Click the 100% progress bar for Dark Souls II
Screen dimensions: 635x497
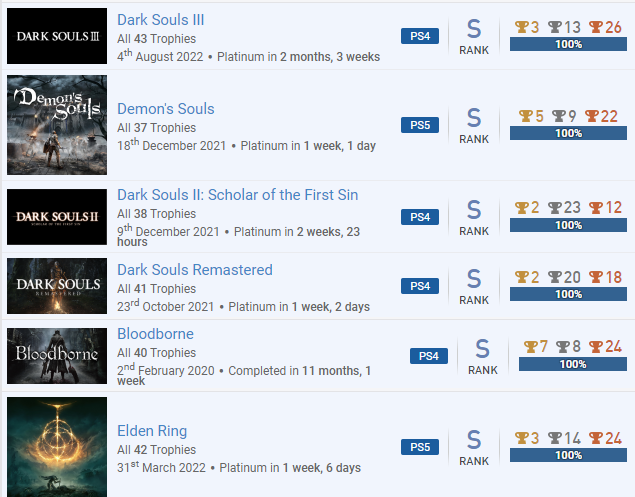click(569, 225)
